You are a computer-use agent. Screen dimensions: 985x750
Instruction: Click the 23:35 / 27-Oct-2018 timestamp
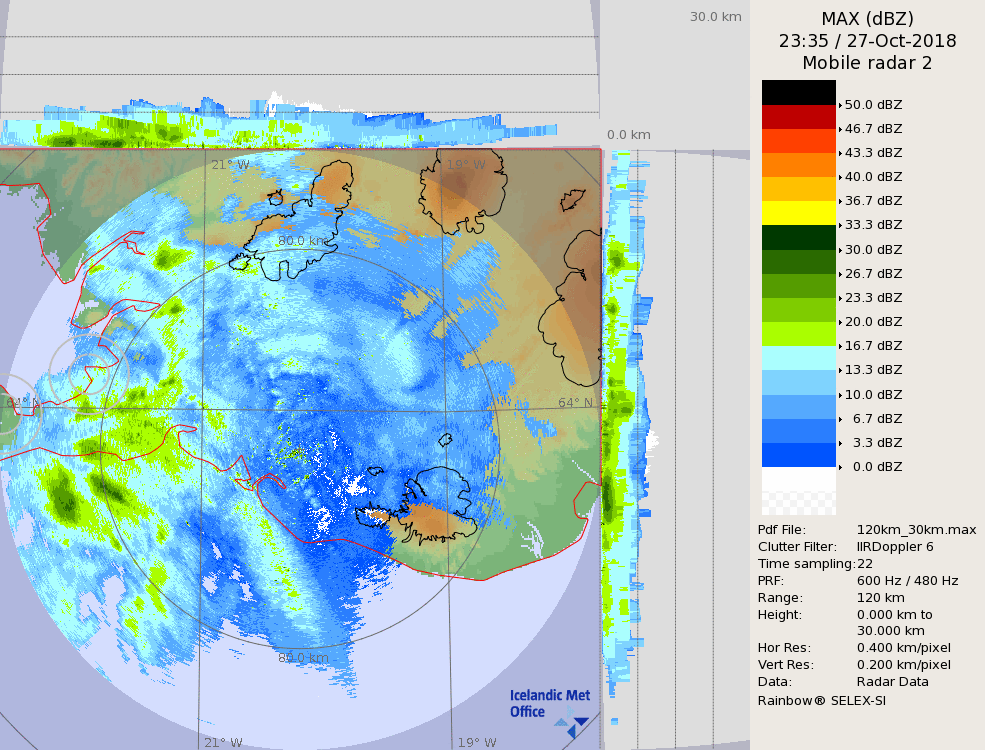tap(867, 41)
